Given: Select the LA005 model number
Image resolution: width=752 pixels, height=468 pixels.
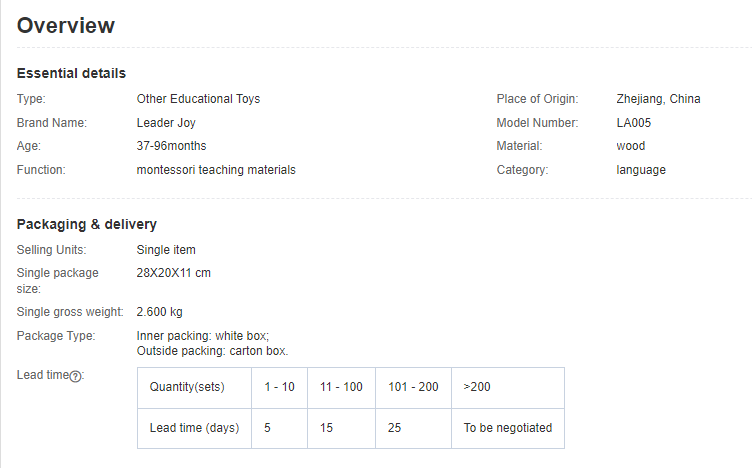Looking at the screenshot, I should tap(634, 123).
